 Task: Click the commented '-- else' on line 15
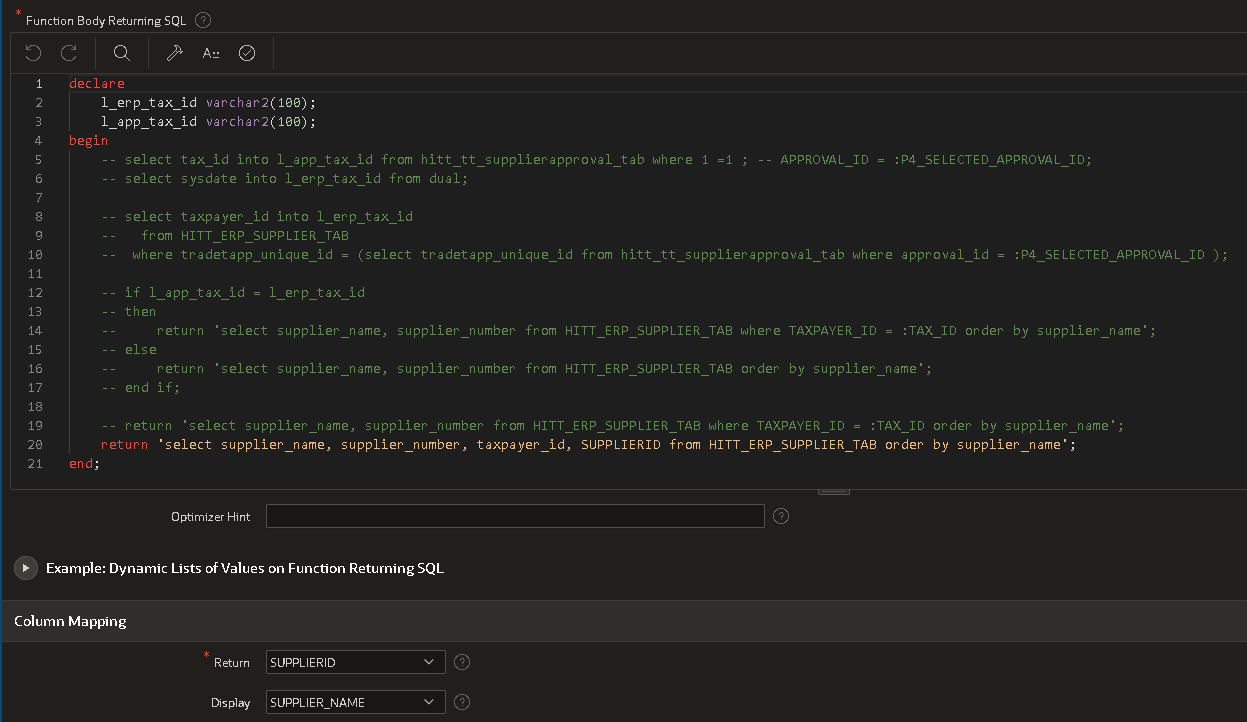[129, 349]
